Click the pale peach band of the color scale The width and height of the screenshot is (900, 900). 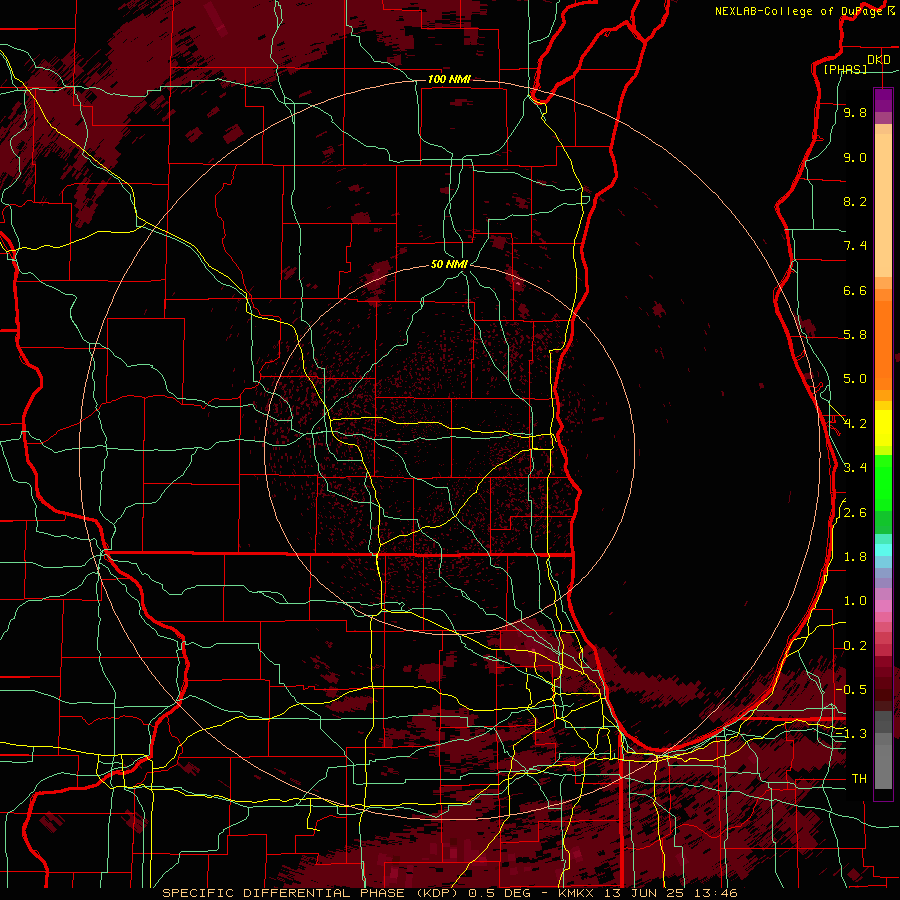[x=883, y=205]
